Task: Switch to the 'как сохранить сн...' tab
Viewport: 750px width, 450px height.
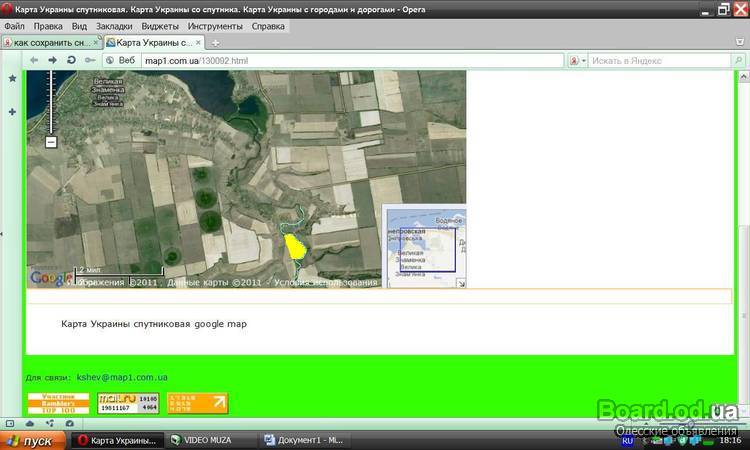Action: (x=51, y=43)
